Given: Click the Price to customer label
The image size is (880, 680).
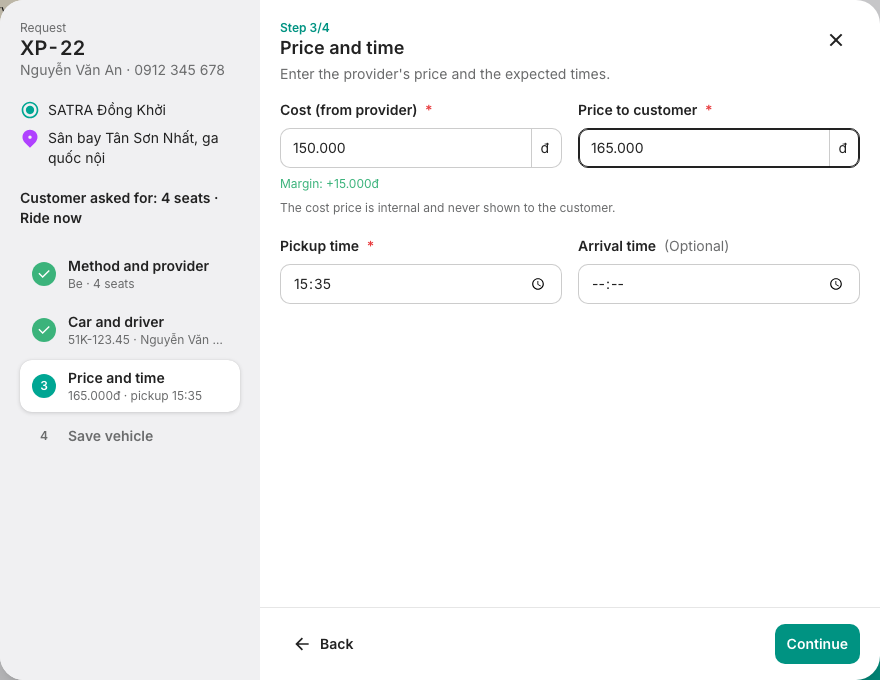Looking at the screenshot, I should (x=638, y=110).
